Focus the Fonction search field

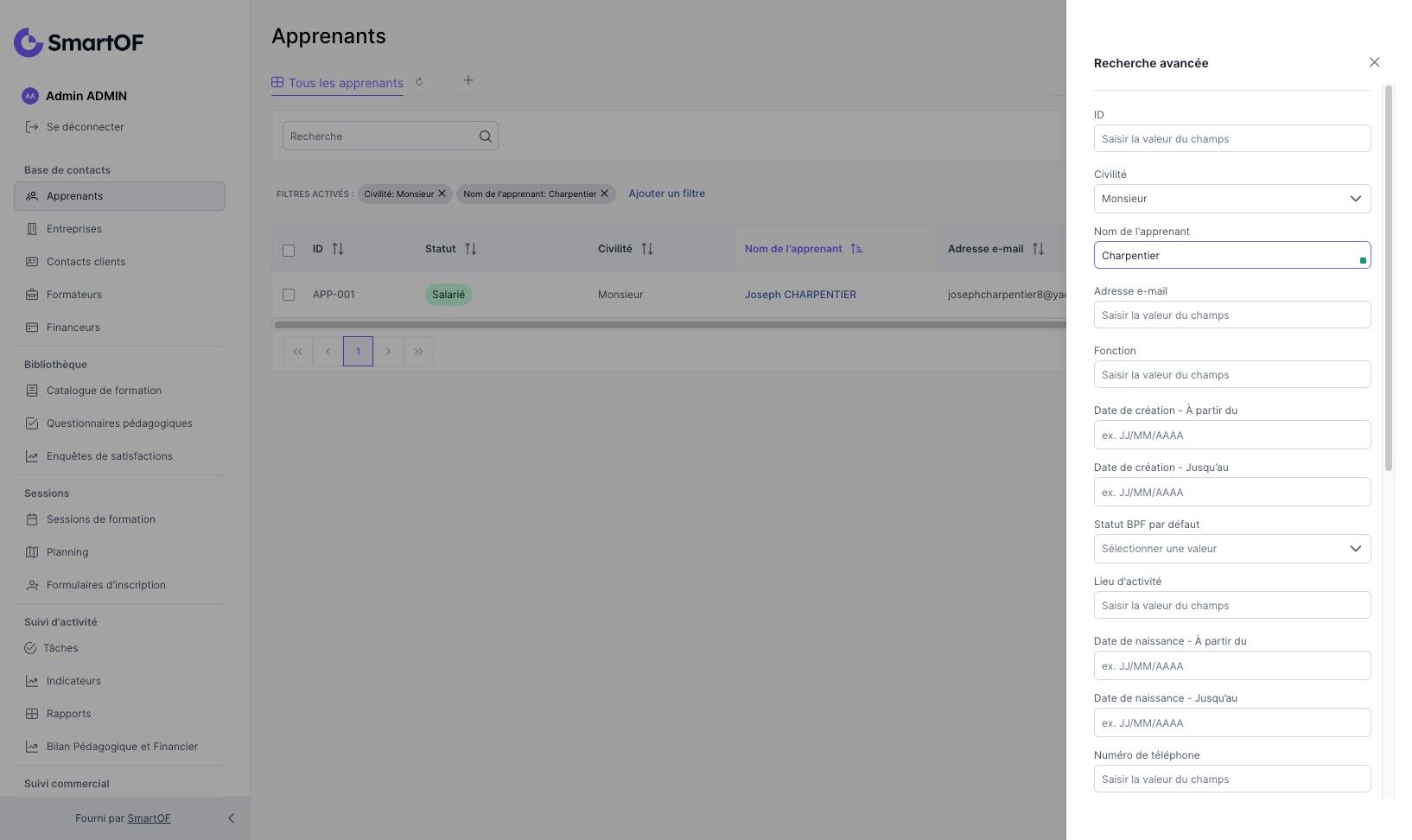click(1232, 374)
